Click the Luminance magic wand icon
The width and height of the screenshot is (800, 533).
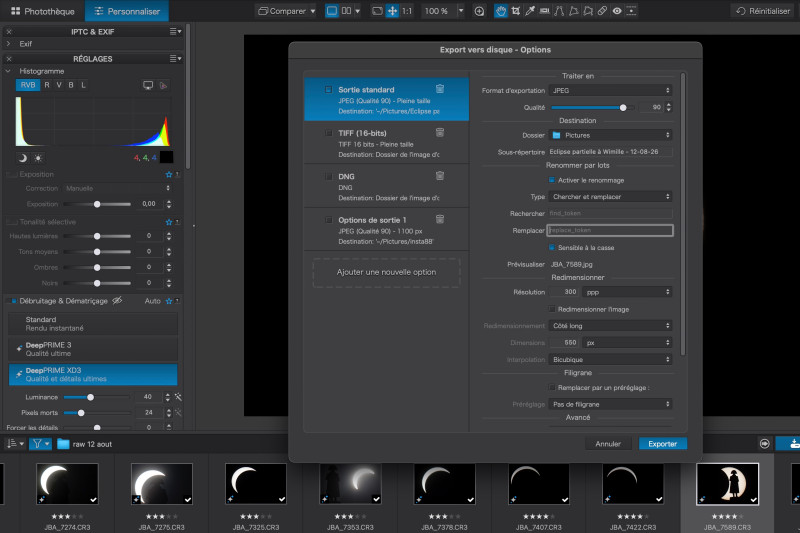pyautogui.click(x=178, y=396)
